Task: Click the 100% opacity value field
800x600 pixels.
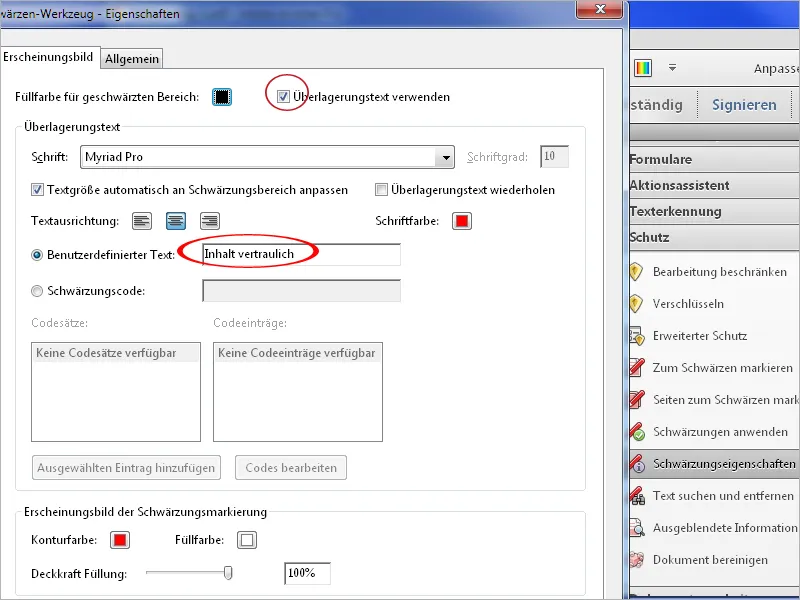Action: 307,573
